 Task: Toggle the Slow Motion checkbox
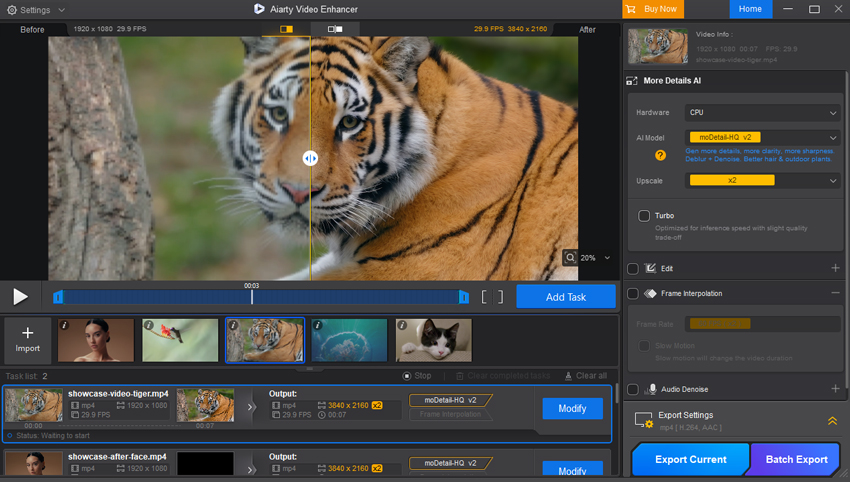(x=644, y=346)
